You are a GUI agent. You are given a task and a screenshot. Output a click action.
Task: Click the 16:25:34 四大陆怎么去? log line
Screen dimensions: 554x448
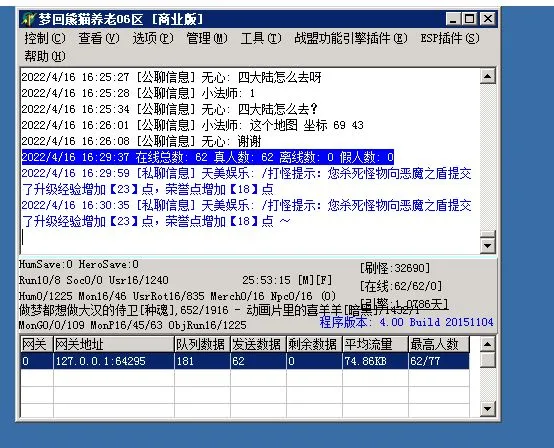pyautogui.click(x=170, y=109)
